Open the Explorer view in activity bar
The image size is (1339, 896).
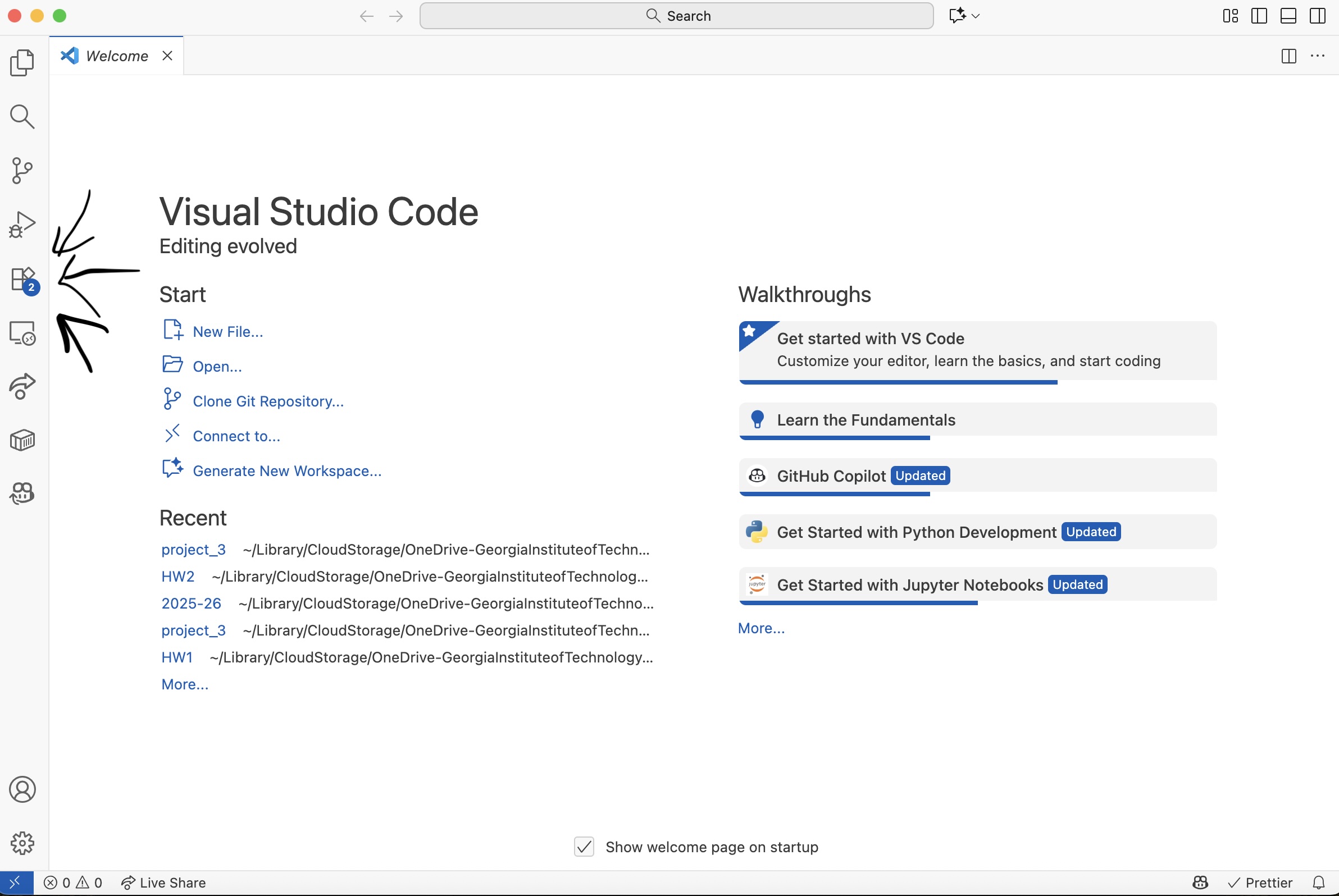tap(22, 62)
